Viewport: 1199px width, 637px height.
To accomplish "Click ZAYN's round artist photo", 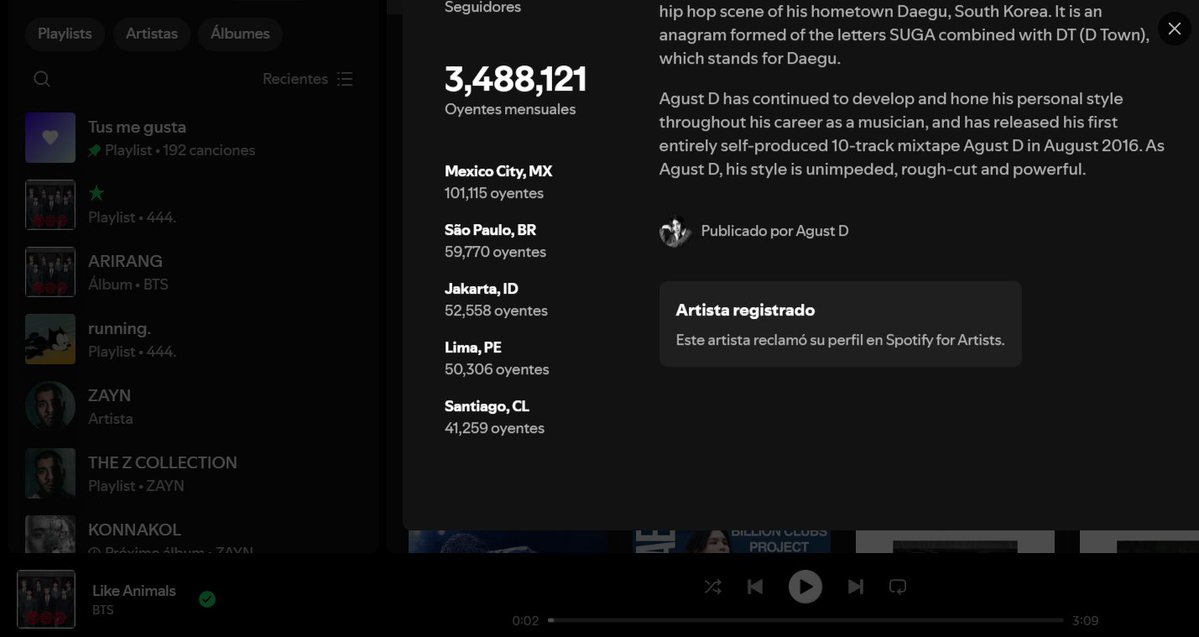I will click(x=50, y=406).
